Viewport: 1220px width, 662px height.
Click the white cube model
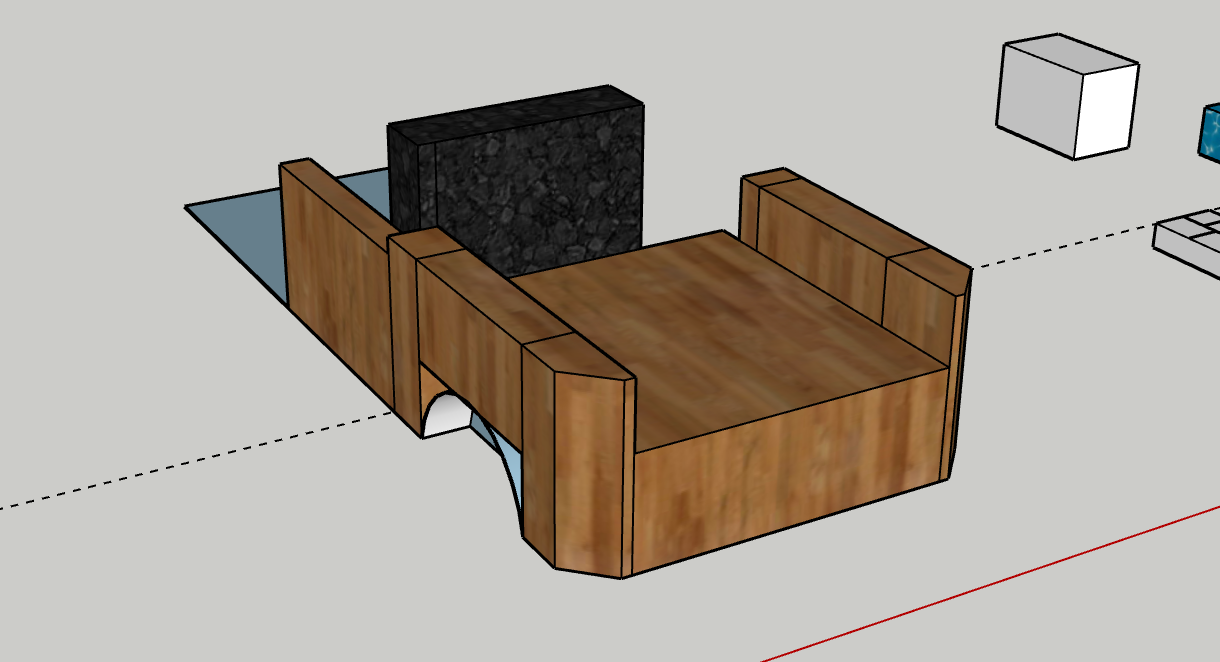1067,96
